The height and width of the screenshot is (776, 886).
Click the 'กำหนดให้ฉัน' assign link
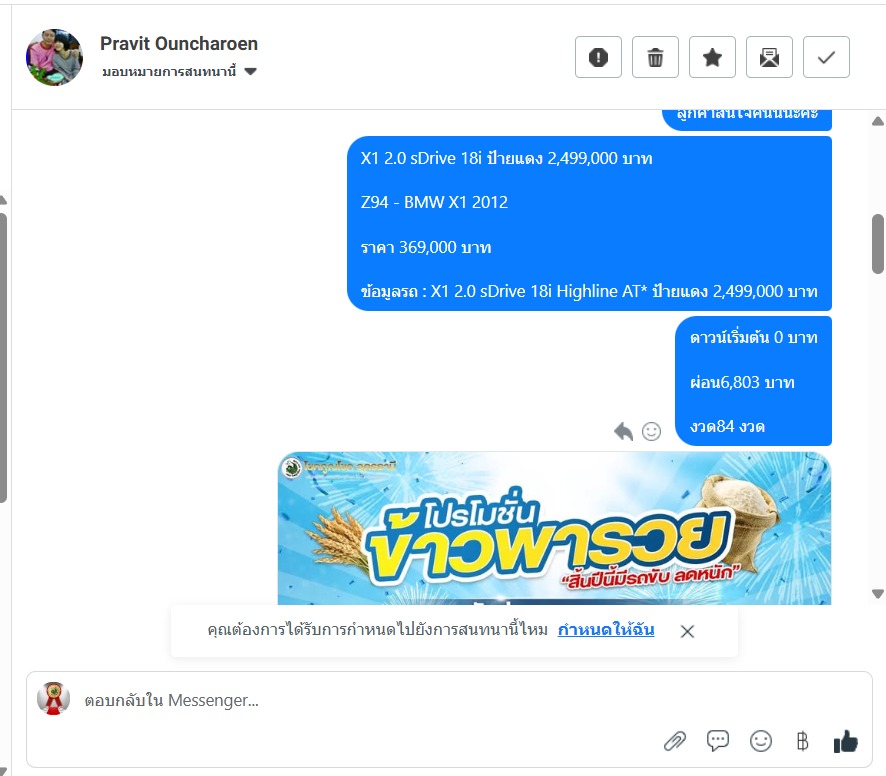(x=606, y=630)
